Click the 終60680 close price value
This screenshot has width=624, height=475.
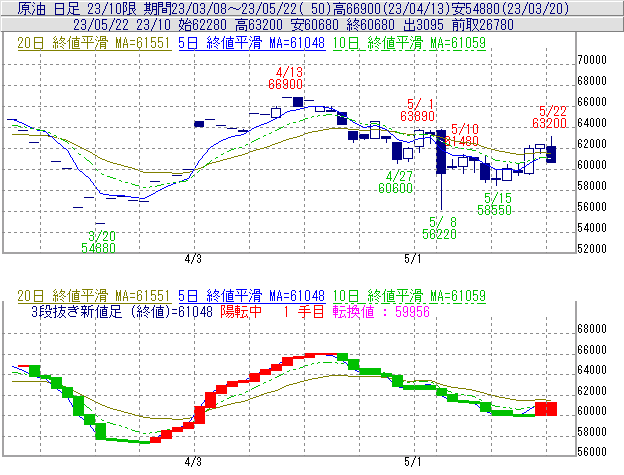coord(370,25)
